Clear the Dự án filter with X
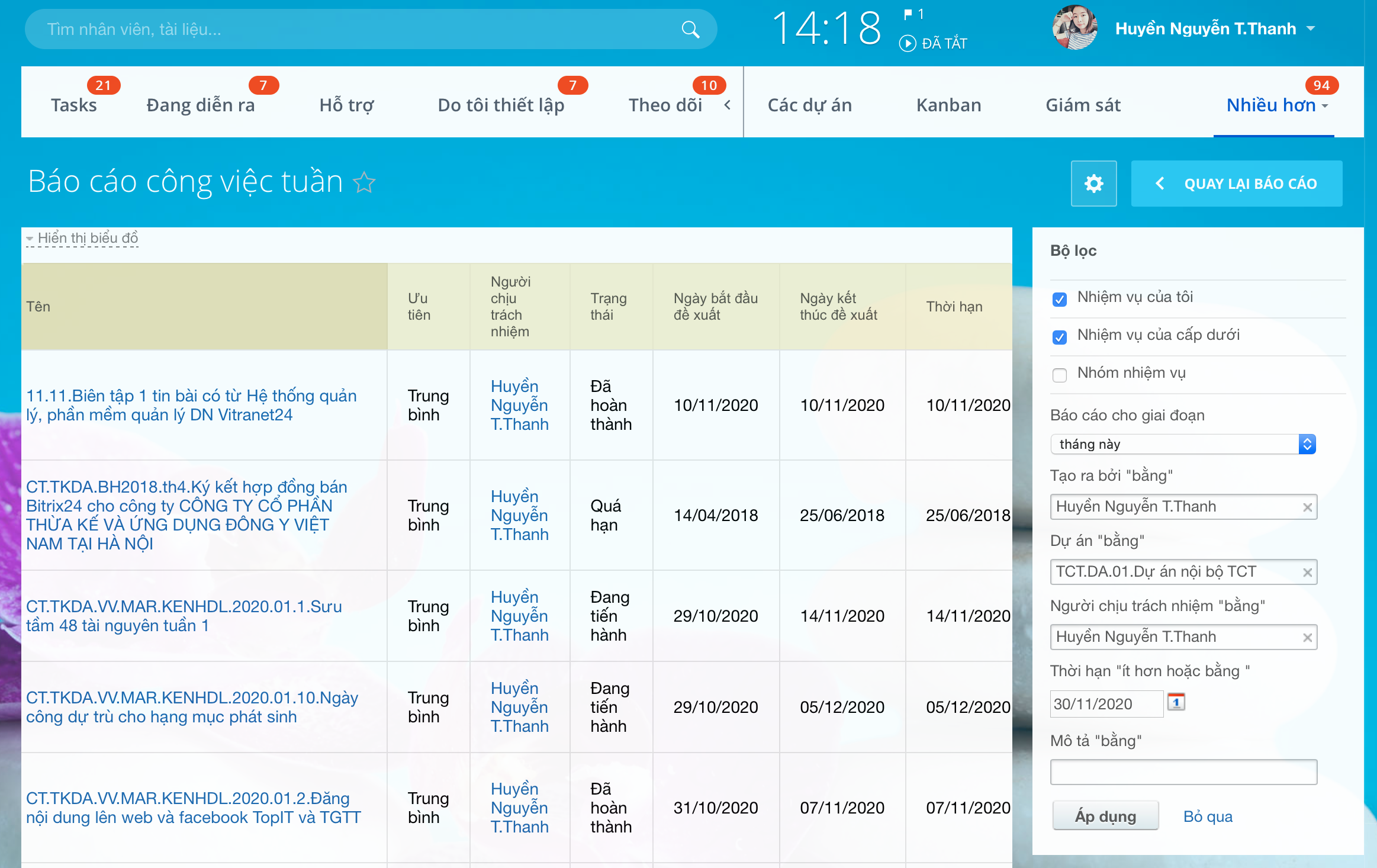This screenshot has width=1377, height=868. (1308, 573)
